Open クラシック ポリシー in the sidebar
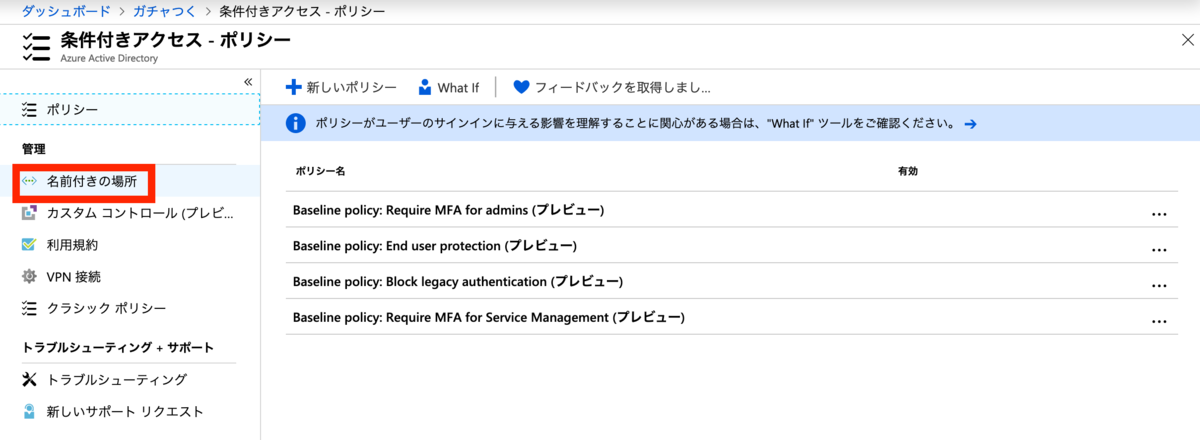Image resolution: width=1200 pixels, height=440 pixels. coord(130,308)
